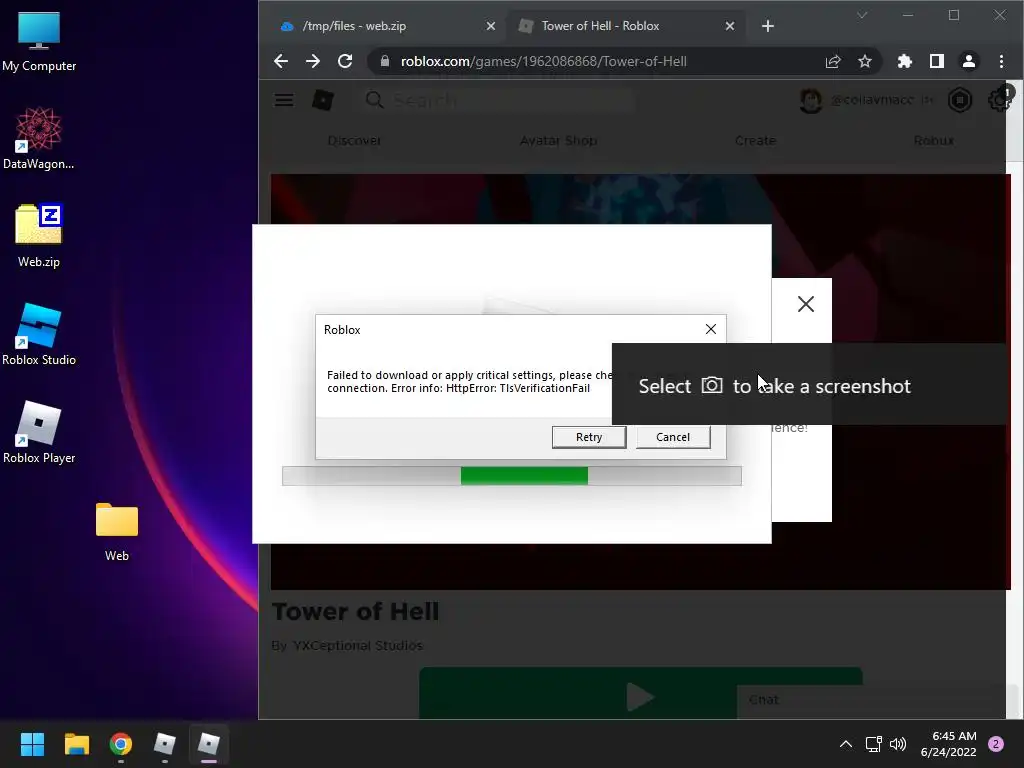Click Retry in Roblox error dialog
Viewport: 1024px width, 768px height.
[589, 437]
